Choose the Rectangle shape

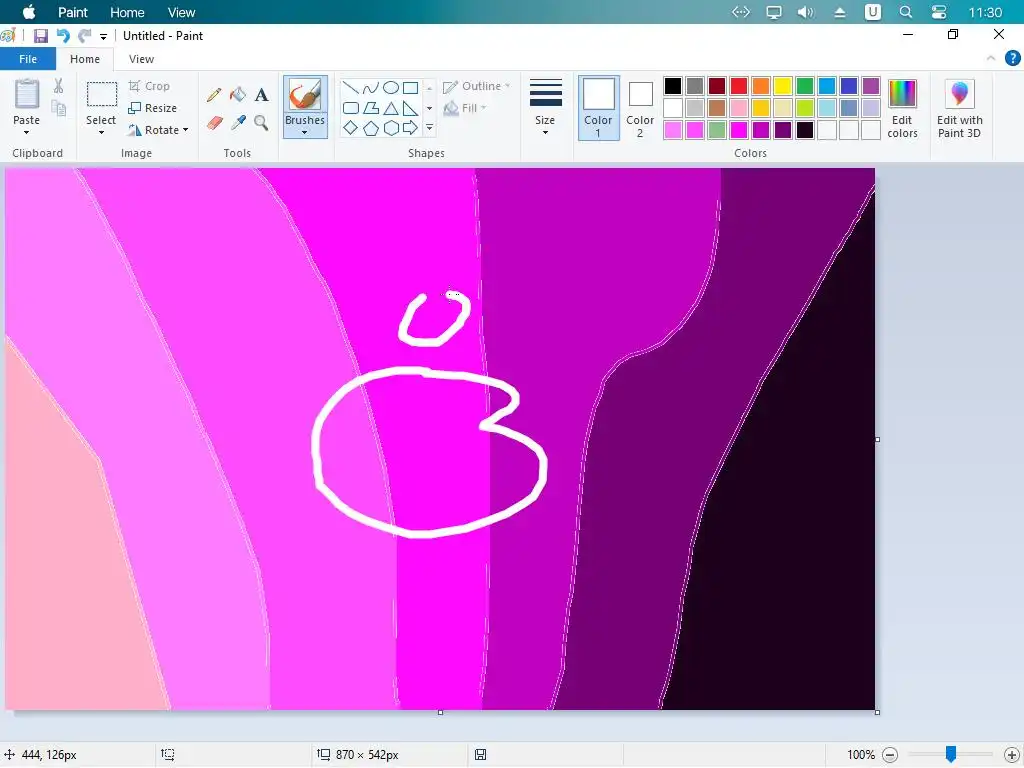410,88
